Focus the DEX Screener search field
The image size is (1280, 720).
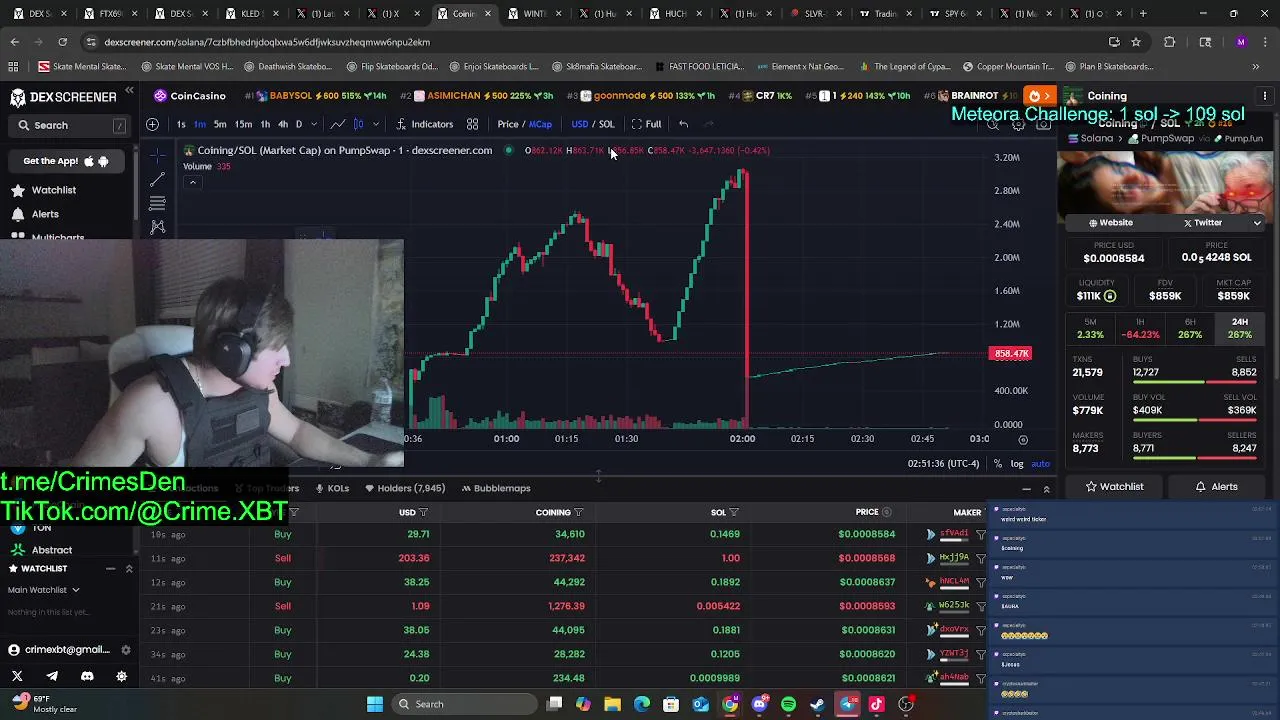tap(70, 125)
